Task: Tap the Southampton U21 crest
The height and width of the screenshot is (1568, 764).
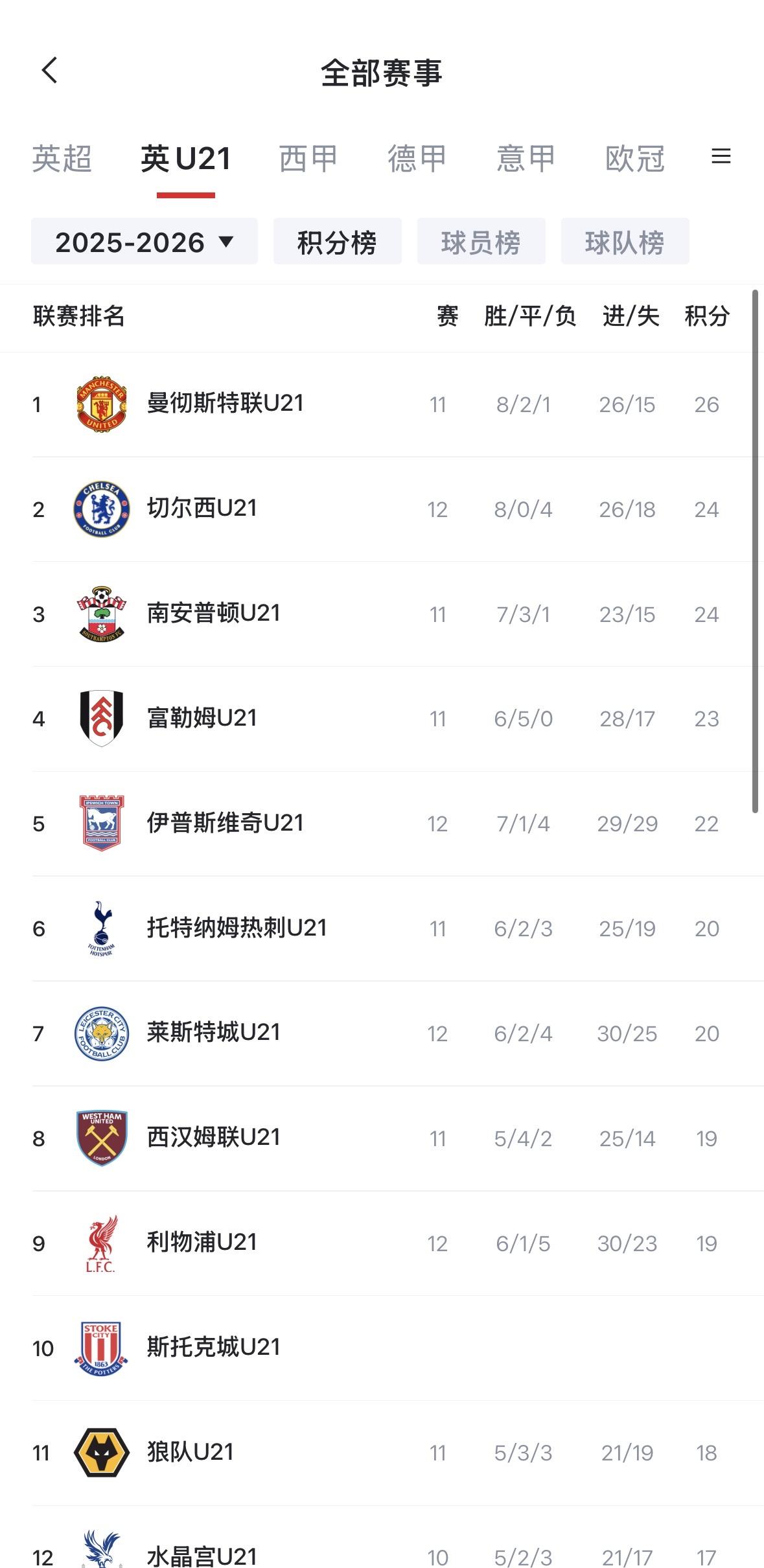Action: (102, 614)
